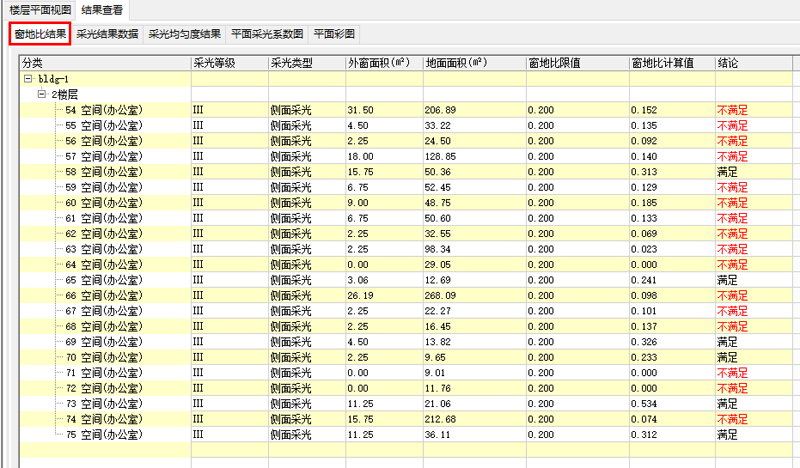The height and width of the screenshot is (468, 800).
Task: Click floor area value 268.09
Action: pos(440,295)
